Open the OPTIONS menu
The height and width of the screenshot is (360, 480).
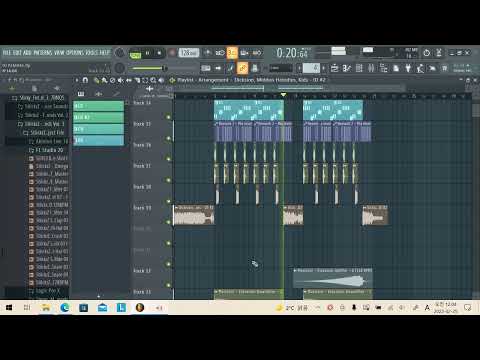coord(75,53)
